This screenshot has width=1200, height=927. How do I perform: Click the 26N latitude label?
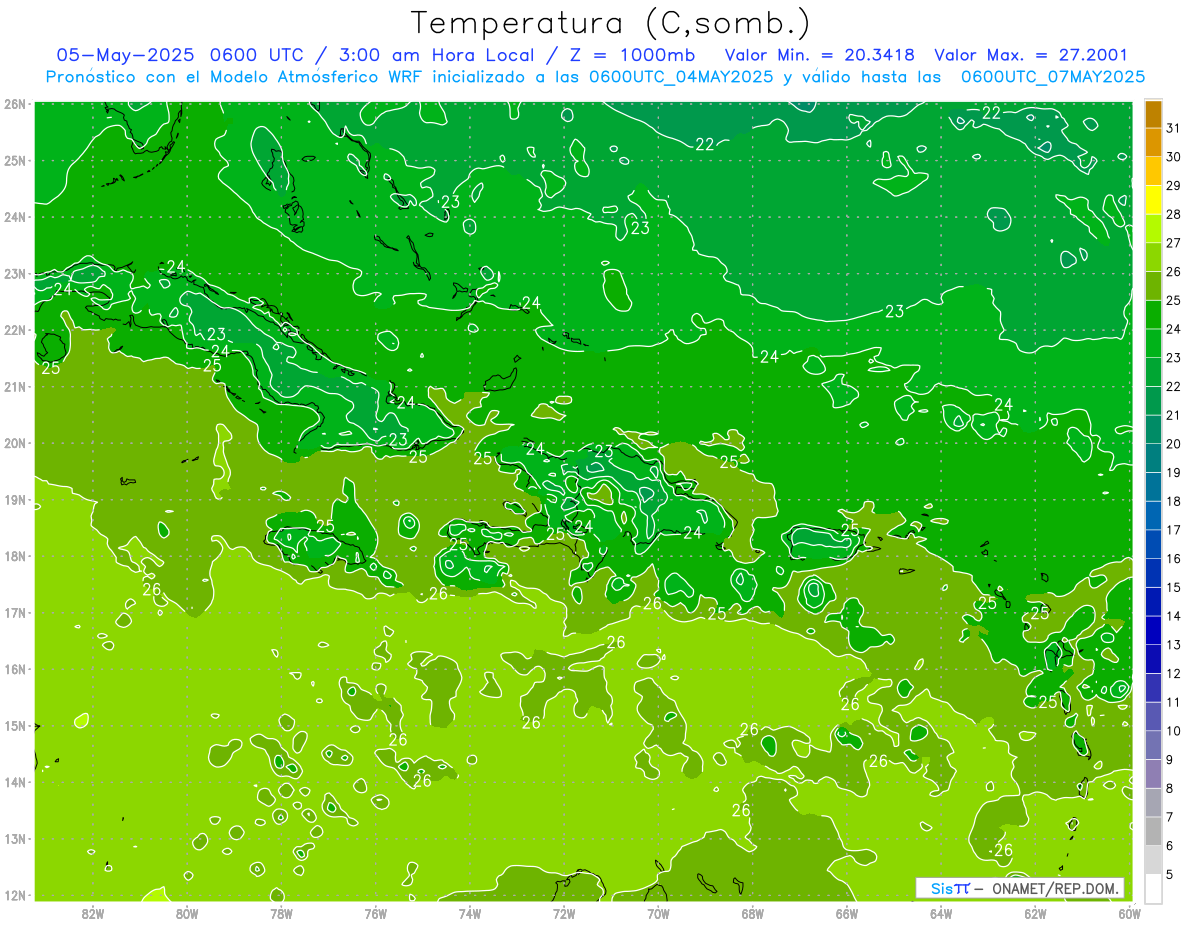point(14,104)
